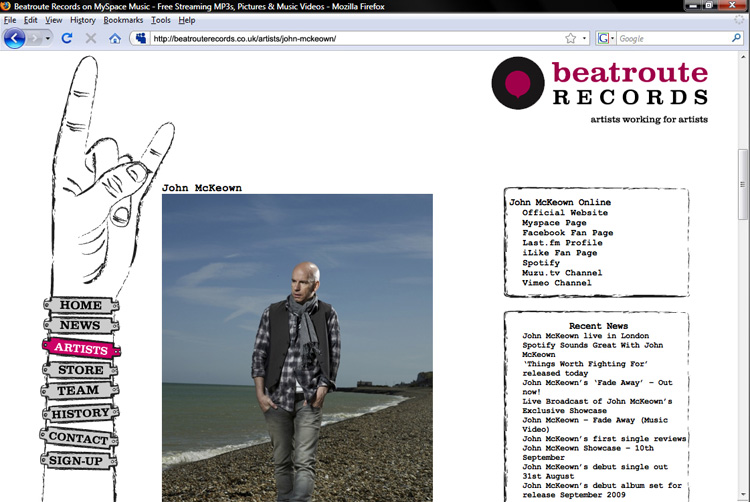This screenshot has height=502, width=750.
Task: Open the Myspace Page link
Action: (554, 223)
